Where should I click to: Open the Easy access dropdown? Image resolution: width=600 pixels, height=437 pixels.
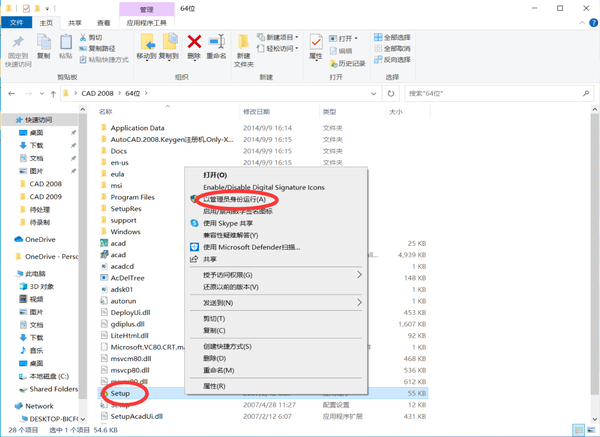click(x=278, y=48)
